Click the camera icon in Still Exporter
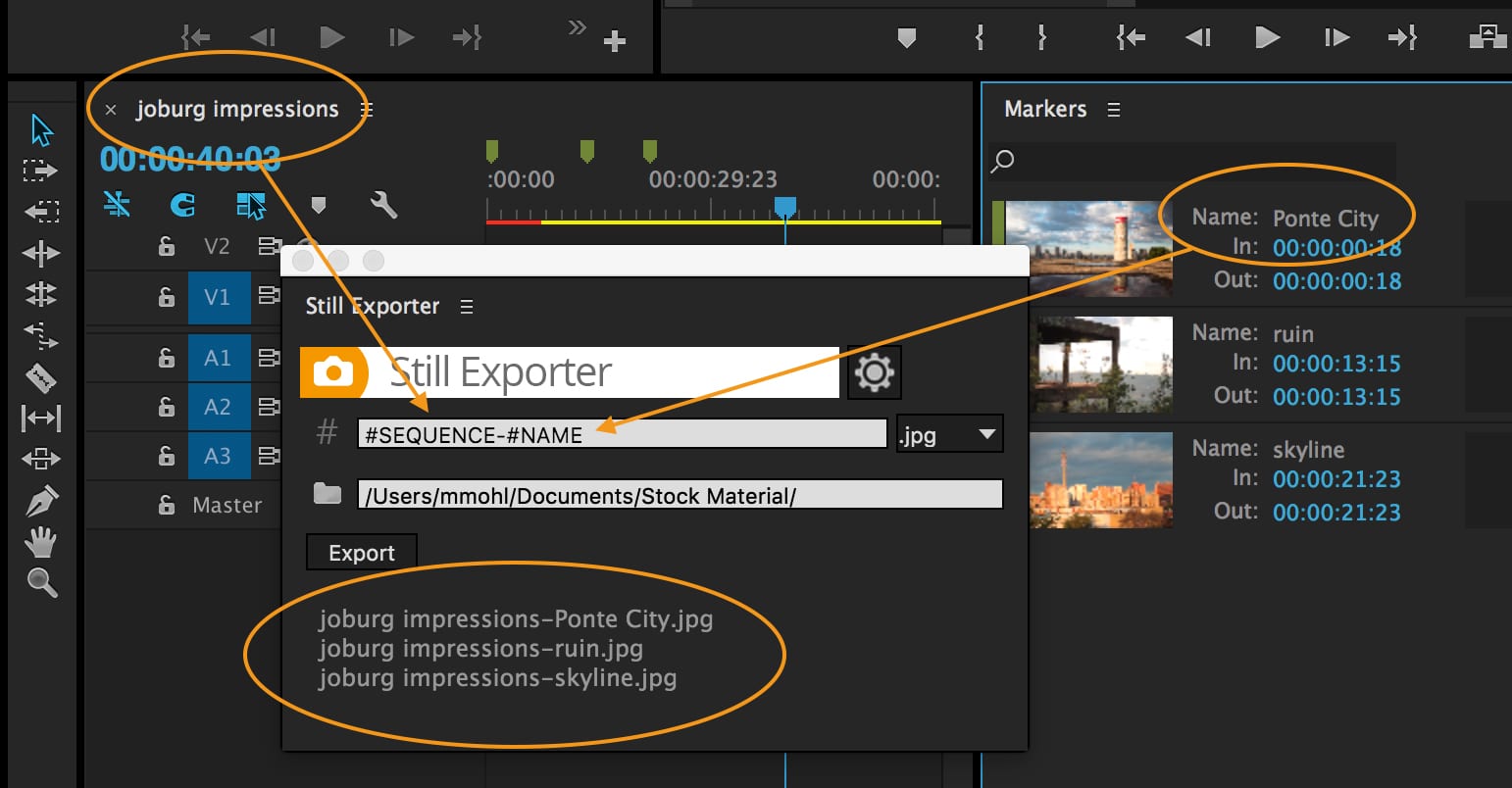The width and height of the screenshot is (1512, 788). coord(333,372)
